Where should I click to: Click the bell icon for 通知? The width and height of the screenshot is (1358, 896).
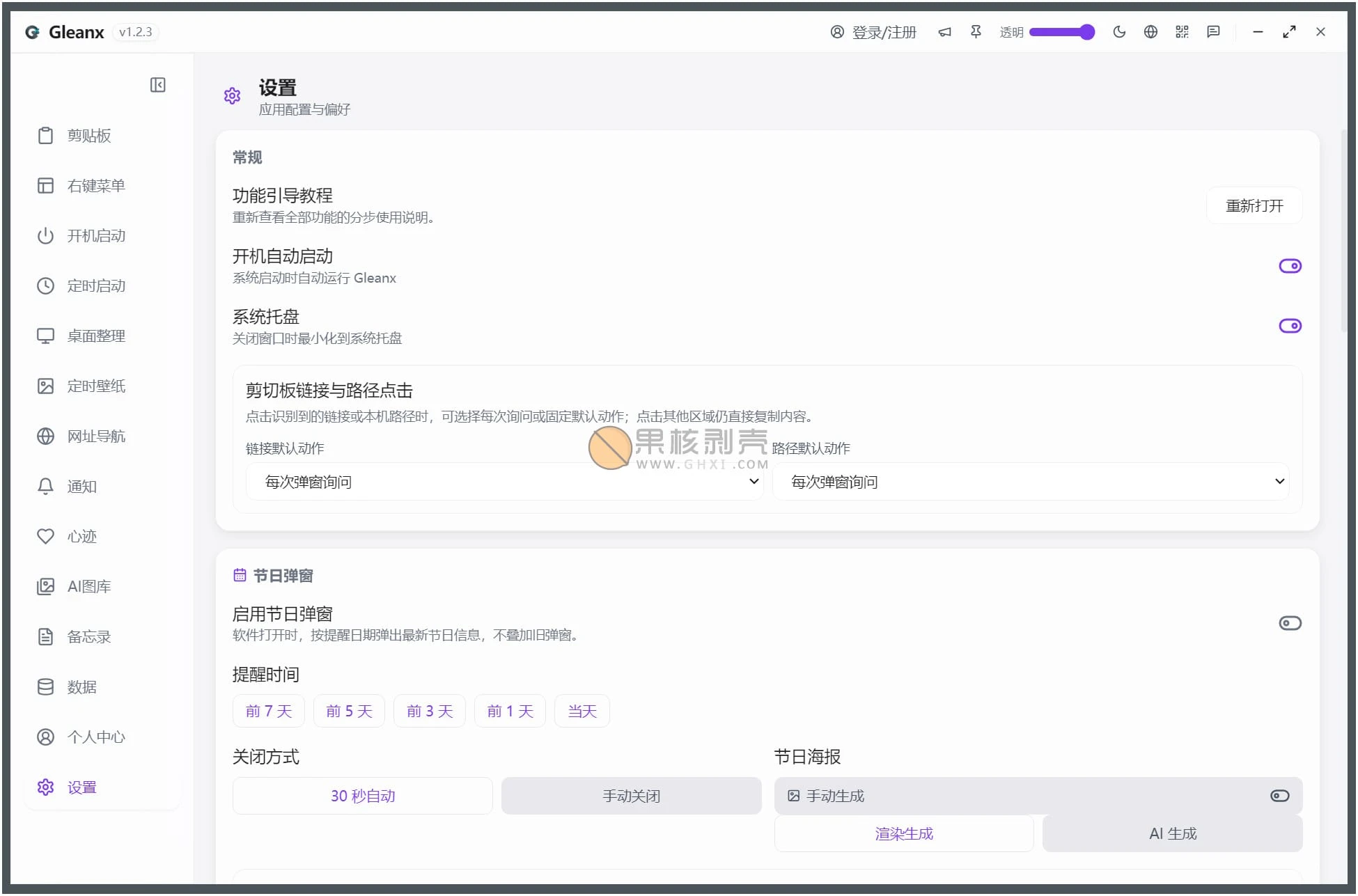(45, 487)
